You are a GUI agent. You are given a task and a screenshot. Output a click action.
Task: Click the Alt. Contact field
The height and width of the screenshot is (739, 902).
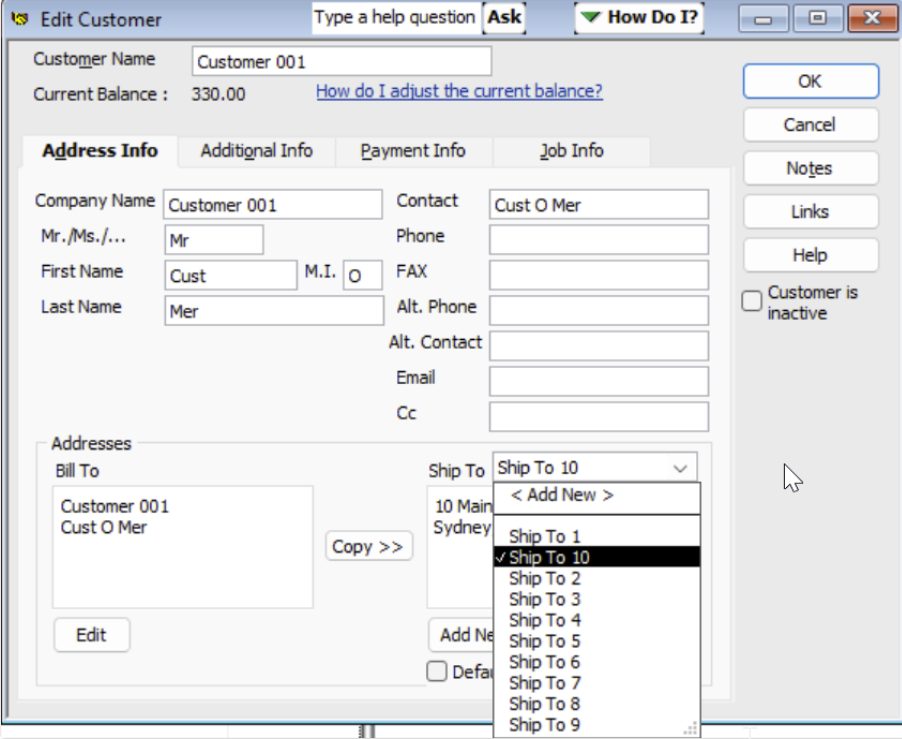(x=599, y=346)
